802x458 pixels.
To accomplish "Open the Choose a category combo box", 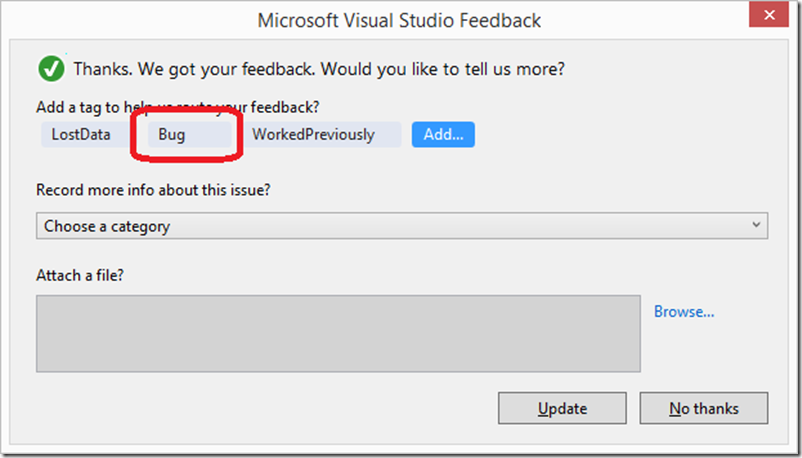I will [x=400, y=226].
